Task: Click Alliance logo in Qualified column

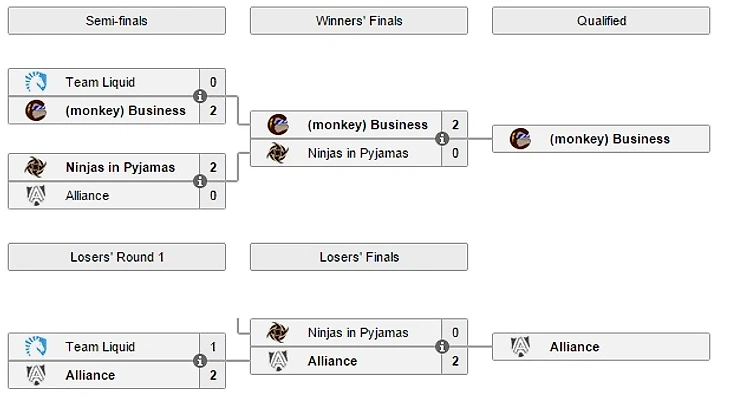Action: pyautogui.click(x=520, y=346)
